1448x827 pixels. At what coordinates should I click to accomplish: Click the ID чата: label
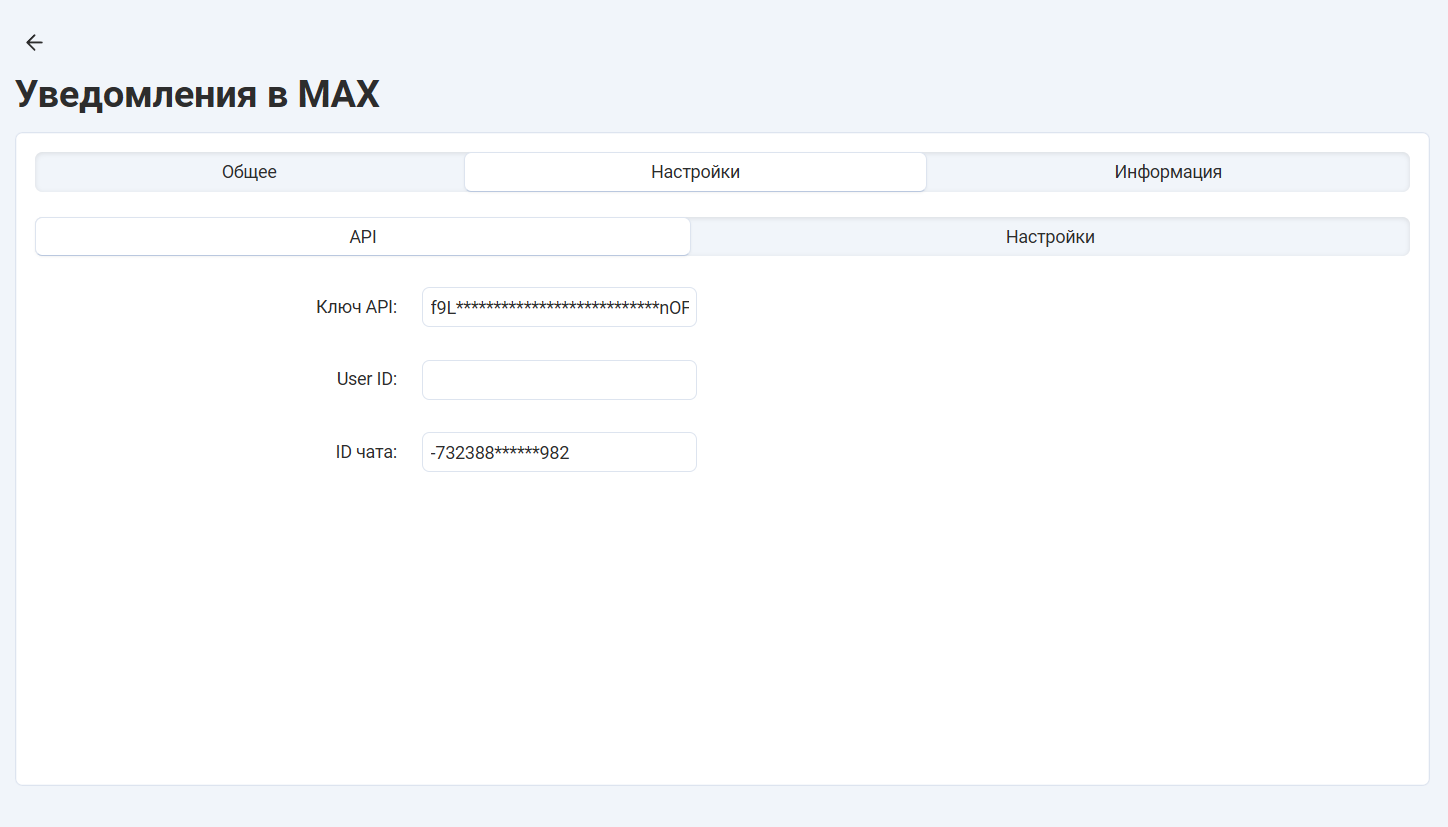point(366,452)
